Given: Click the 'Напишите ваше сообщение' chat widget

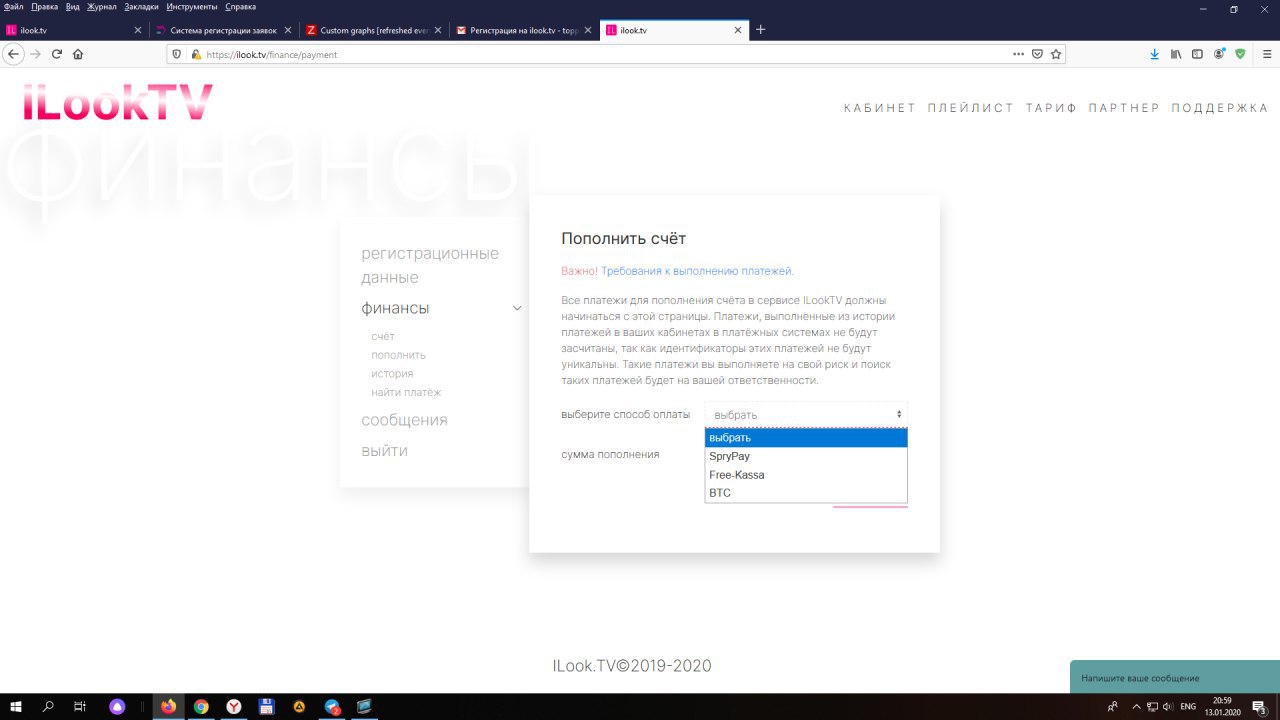Looking at the screenshot, I should pos(1175,677).
